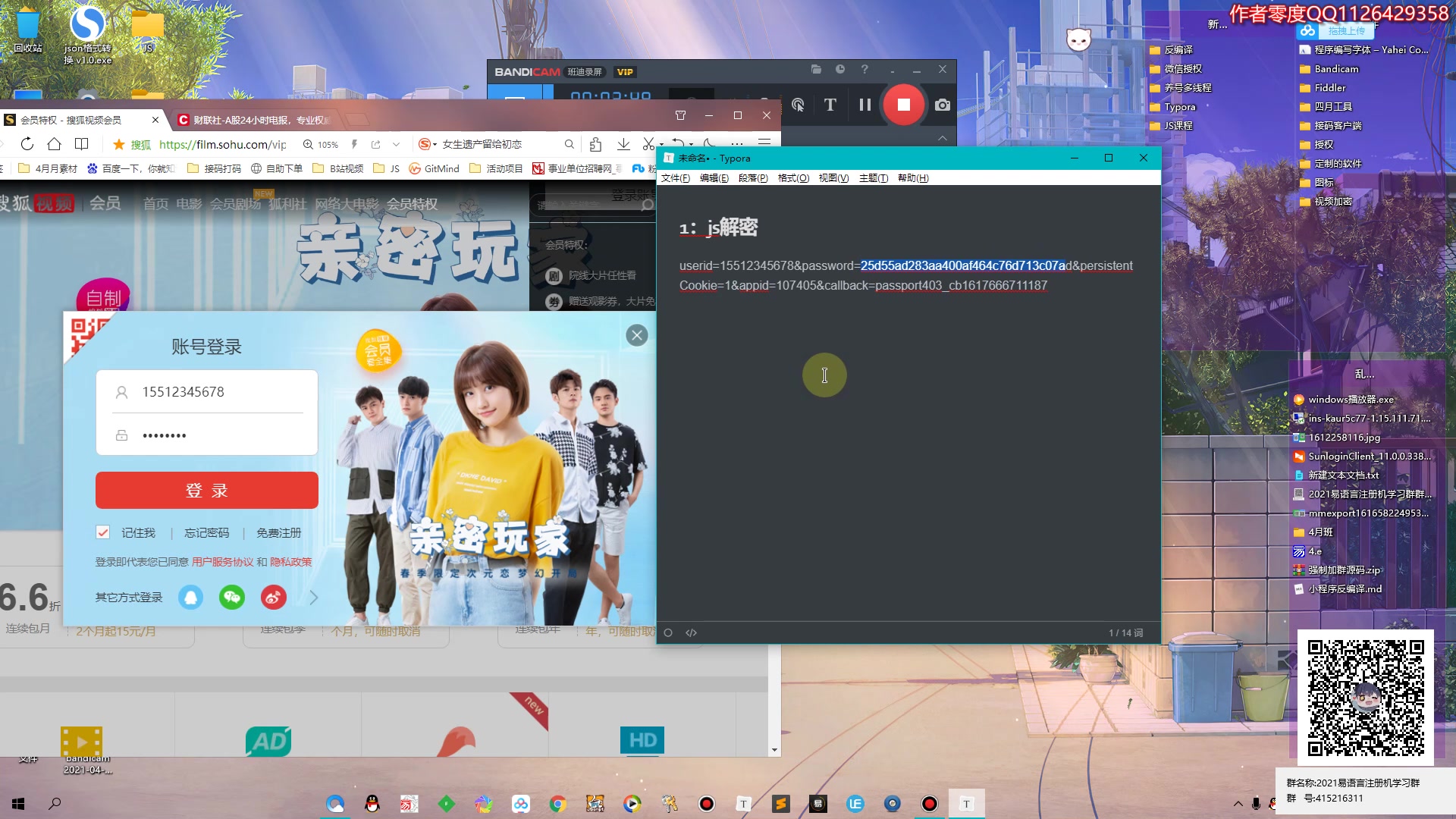
Task: Show hidden system tray icons
Action: [1238, 804]
